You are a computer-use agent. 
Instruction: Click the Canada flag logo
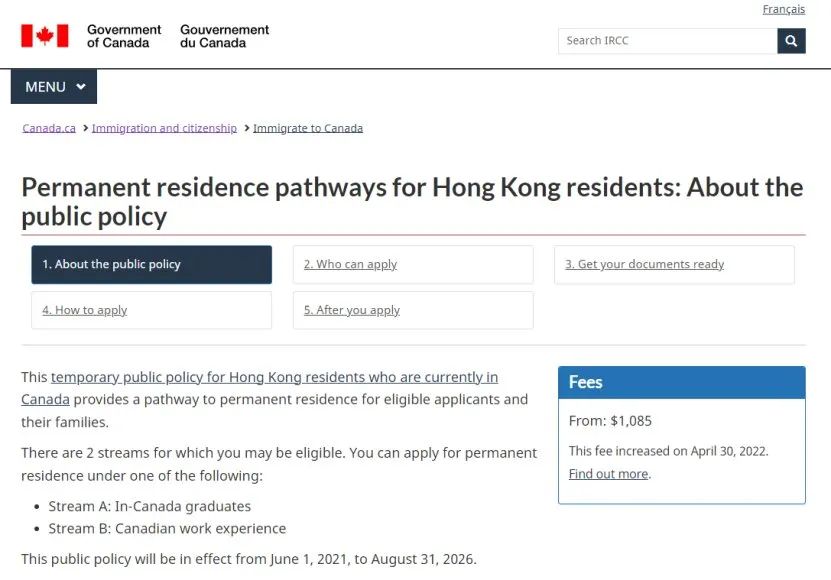(45, 36)
